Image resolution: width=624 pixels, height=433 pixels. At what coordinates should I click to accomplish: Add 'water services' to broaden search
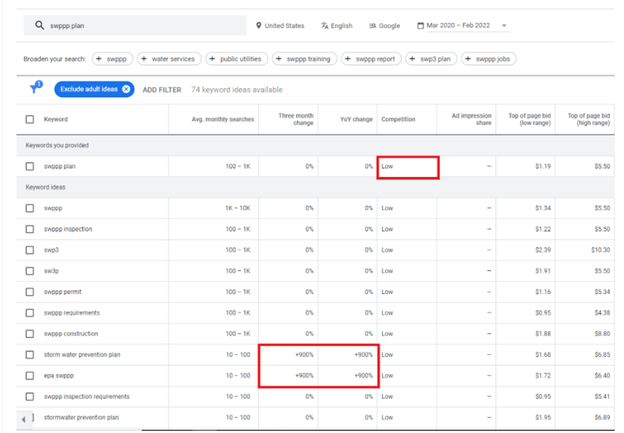click(169, 59)
